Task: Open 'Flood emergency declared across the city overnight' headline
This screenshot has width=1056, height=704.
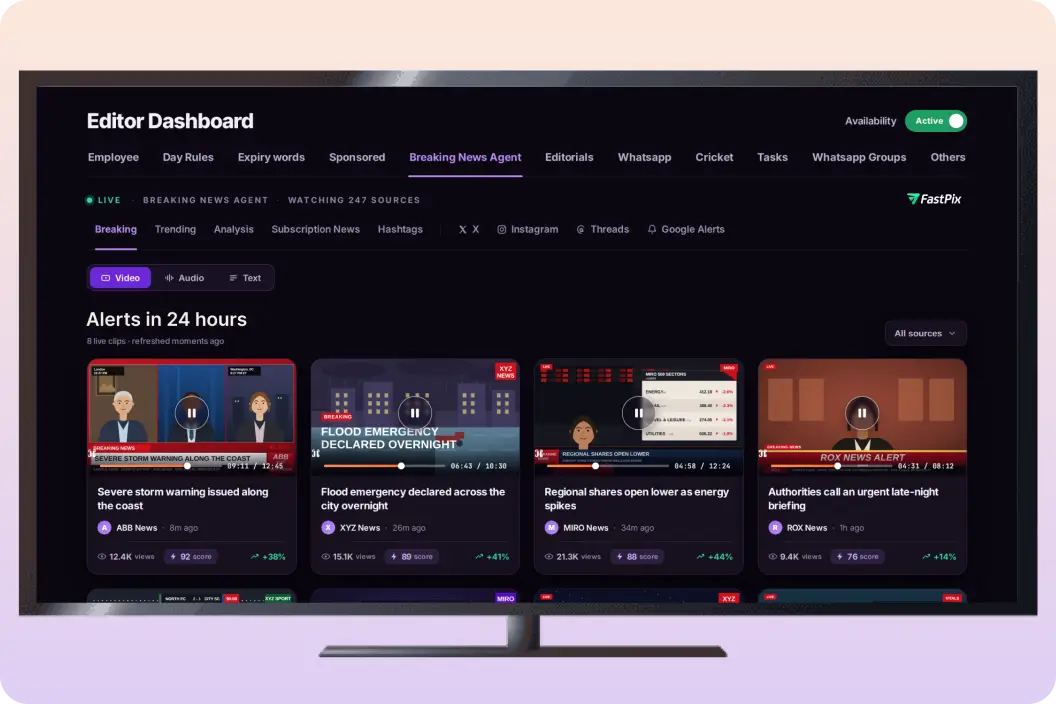Action: (x=413, y=499)
